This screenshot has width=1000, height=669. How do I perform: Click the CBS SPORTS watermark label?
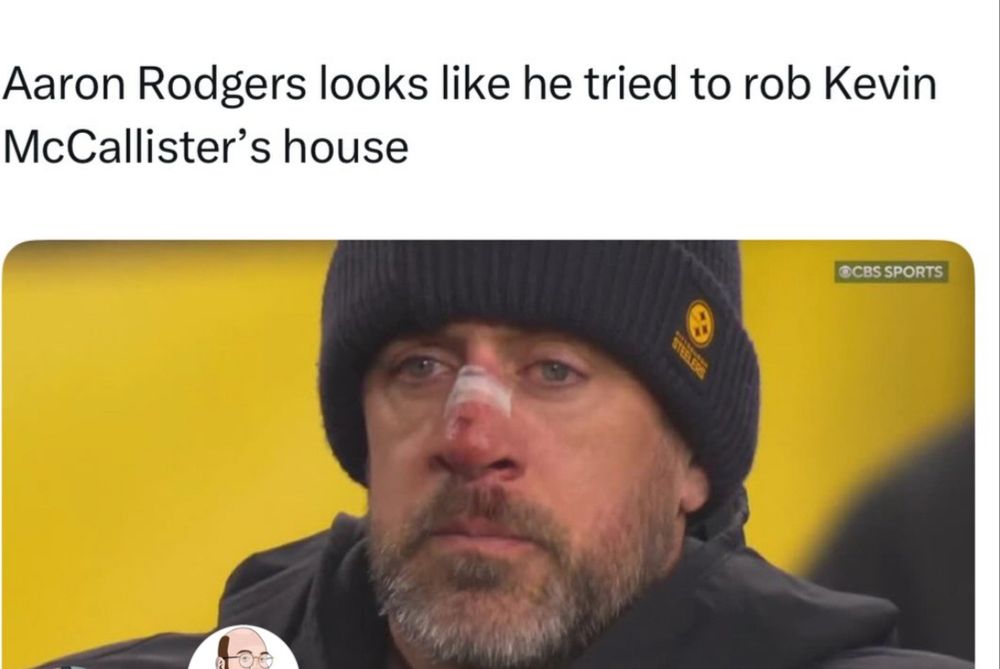click(x=892, y=272)
